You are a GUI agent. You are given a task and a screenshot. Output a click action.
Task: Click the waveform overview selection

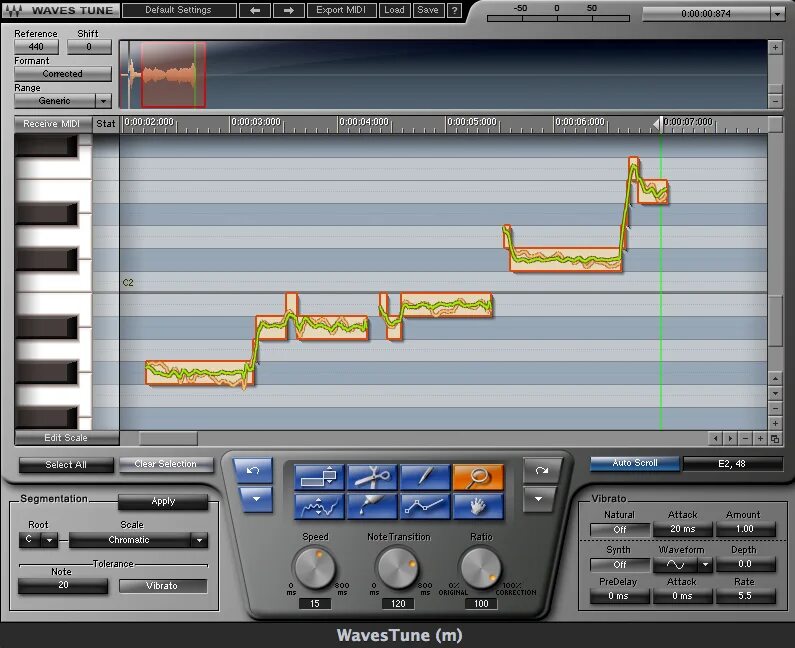[173, 75]
